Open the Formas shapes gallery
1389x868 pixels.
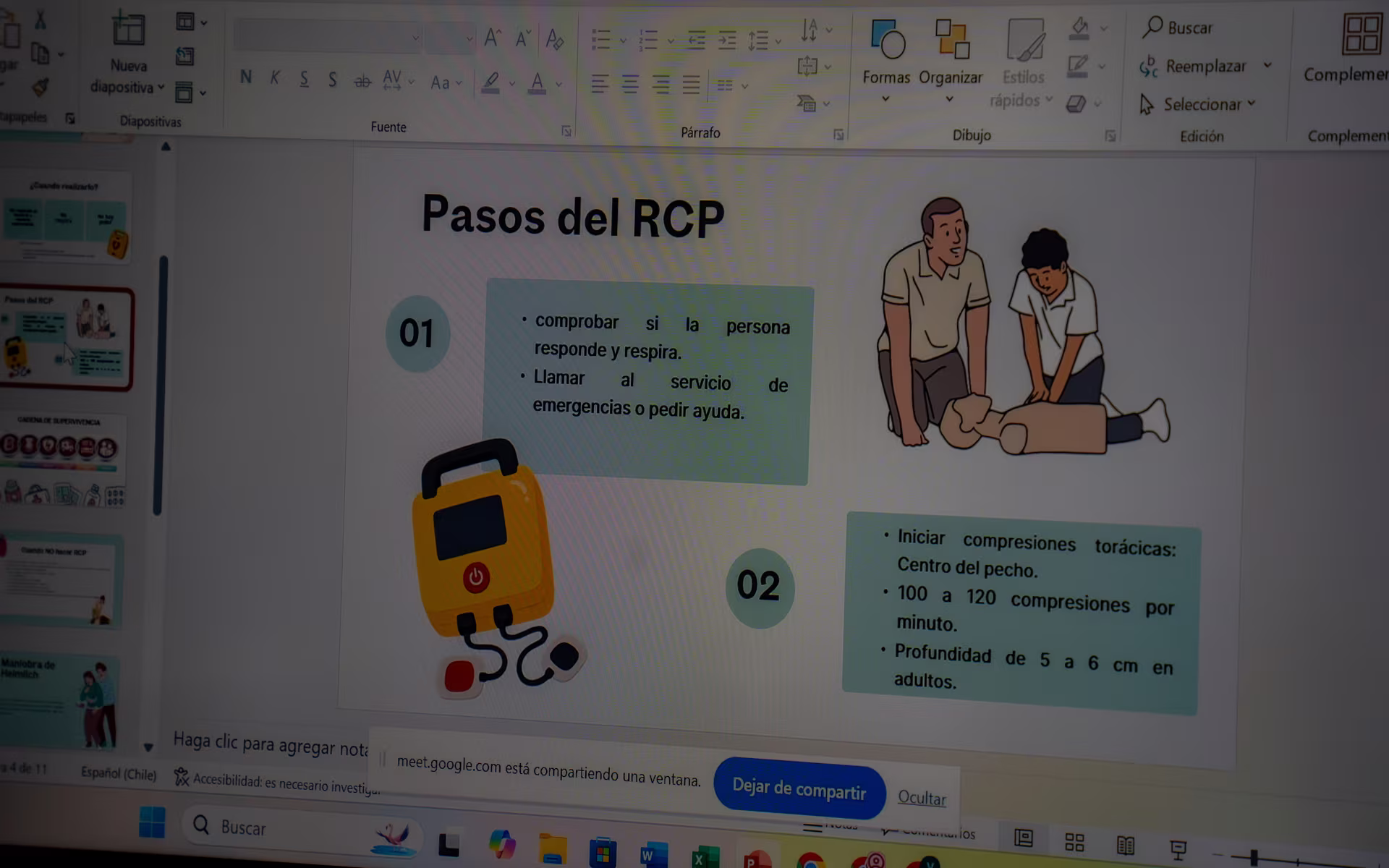click(887, 61)
